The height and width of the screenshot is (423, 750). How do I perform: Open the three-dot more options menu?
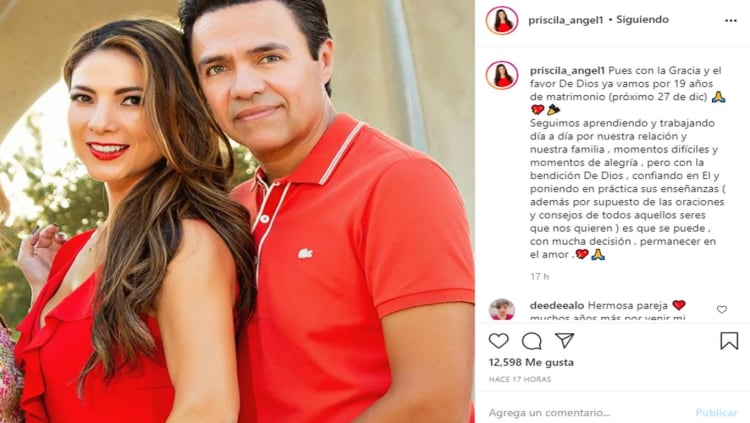(730, 21)
